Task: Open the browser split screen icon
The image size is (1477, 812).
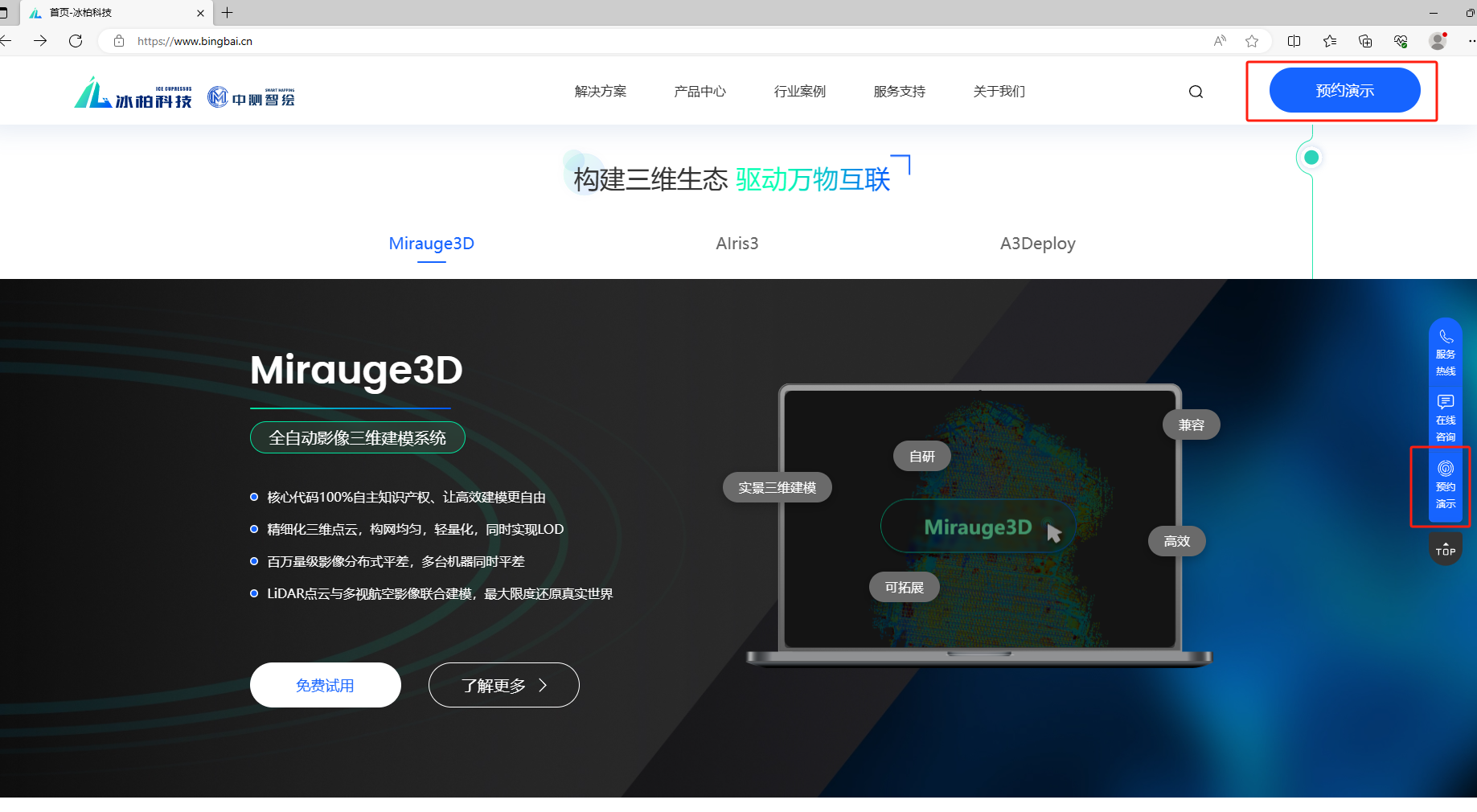Action: click(1294, 41)
